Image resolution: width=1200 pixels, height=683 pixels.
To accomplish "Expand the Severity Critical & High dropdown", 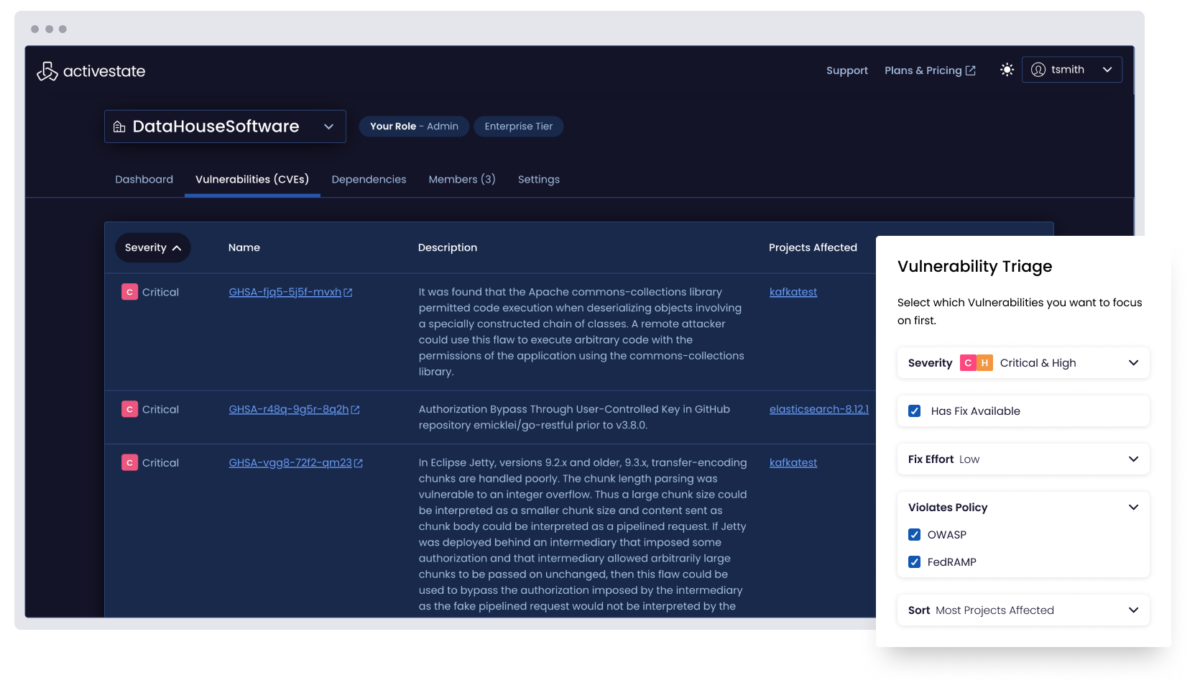I will point(1132,363).
